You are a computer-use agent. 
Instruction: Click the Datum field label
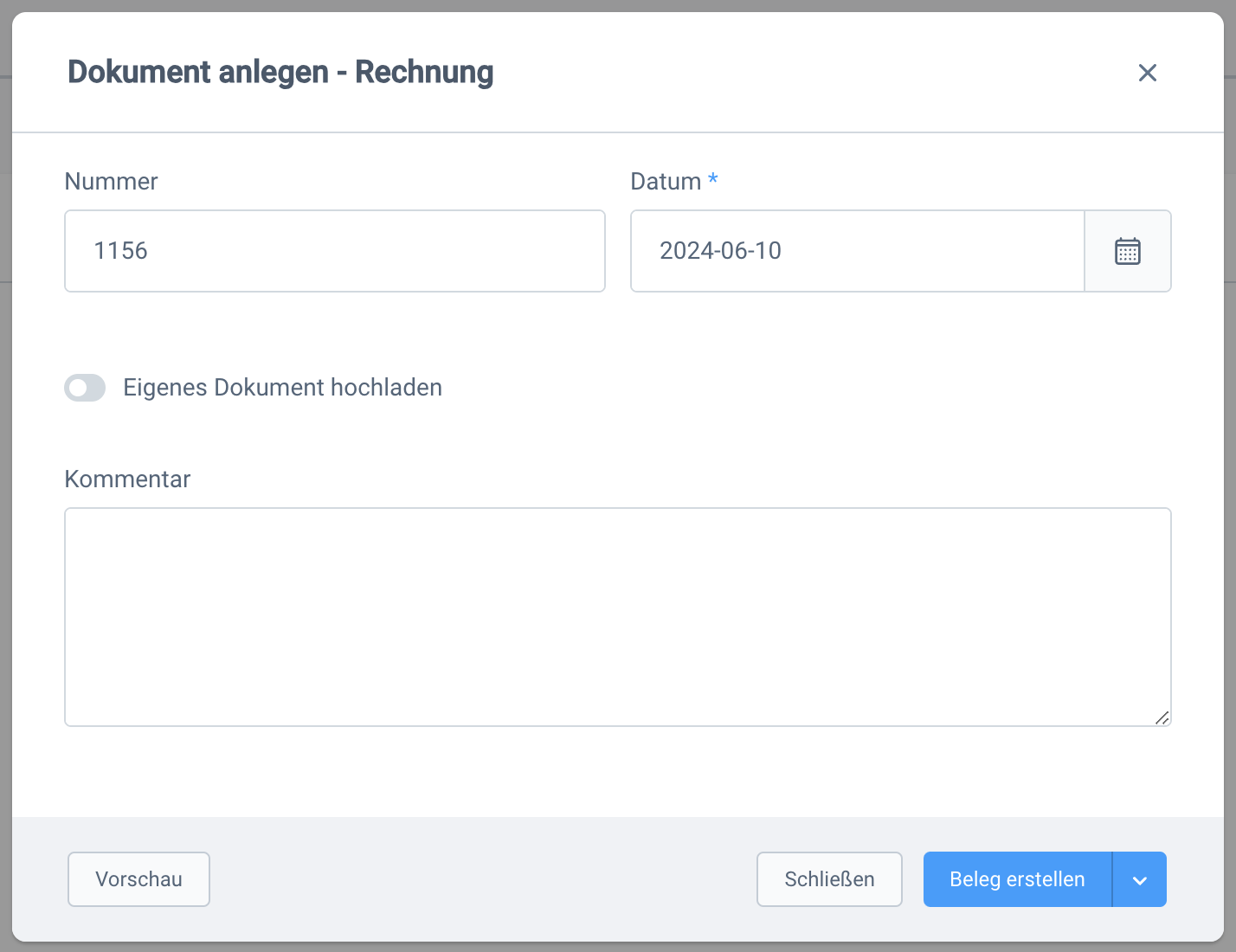click(665, 182)
